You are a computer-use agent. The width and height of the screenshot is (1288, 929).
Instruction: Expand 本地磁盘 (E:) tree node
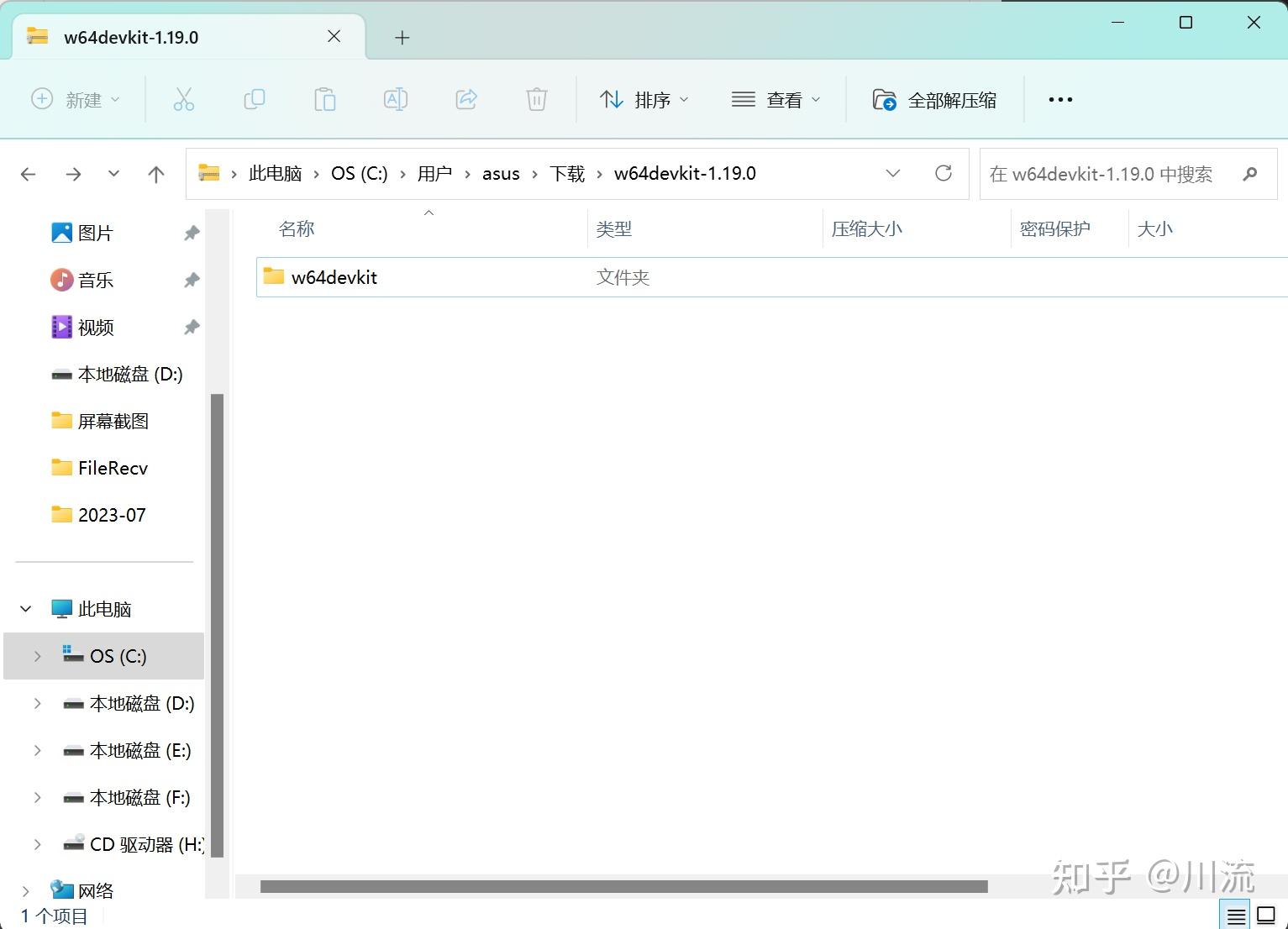tap(37, 750)
